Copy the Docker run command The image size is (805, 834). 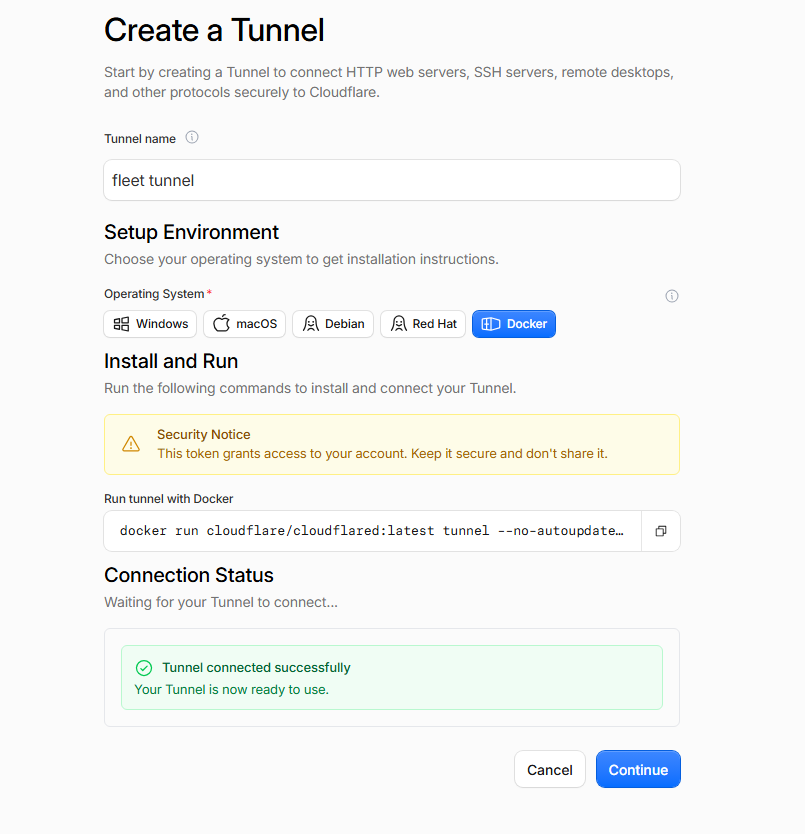point(660,531)
